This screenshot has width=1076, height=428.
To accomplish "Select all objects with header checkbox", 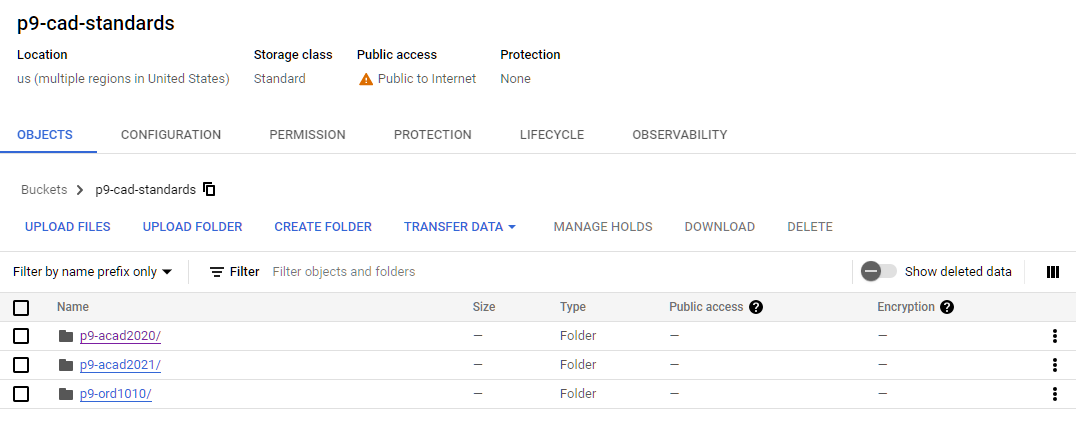I will coord(21,308).
